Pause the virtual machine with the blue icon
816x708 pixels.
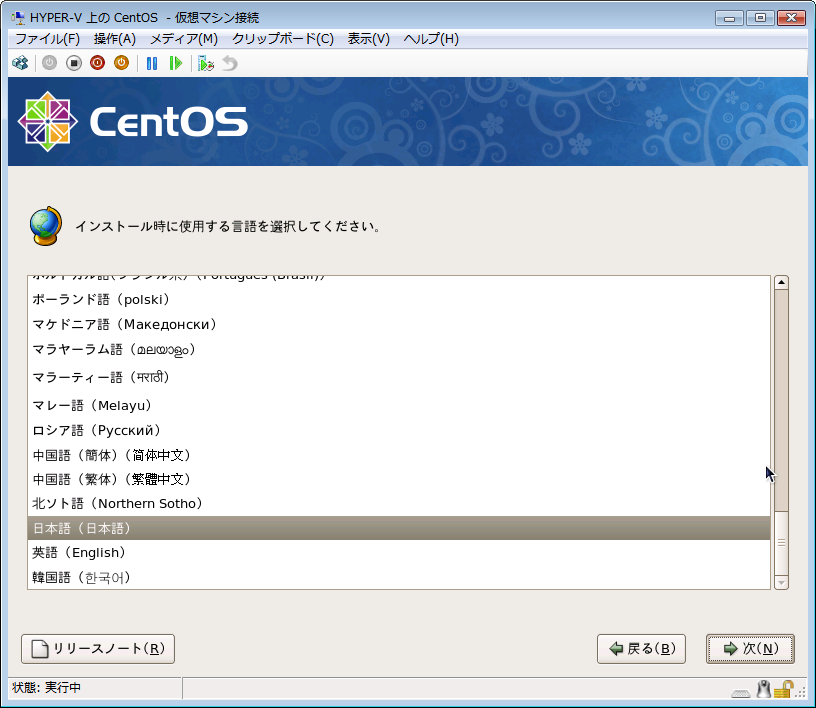(x=152, y=63)
